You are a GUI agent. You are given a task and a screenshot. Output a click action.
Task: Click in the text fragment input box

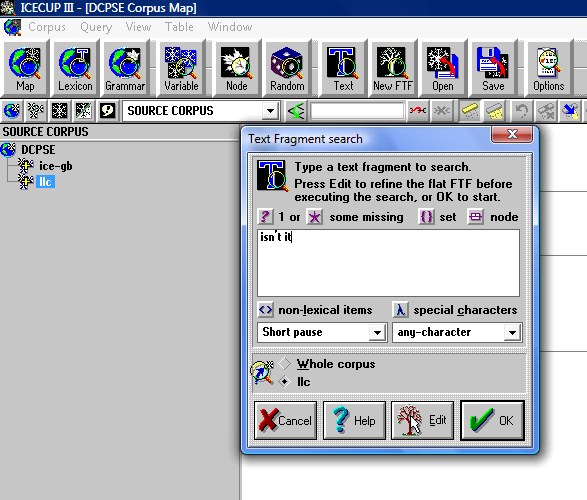(388, 263)
